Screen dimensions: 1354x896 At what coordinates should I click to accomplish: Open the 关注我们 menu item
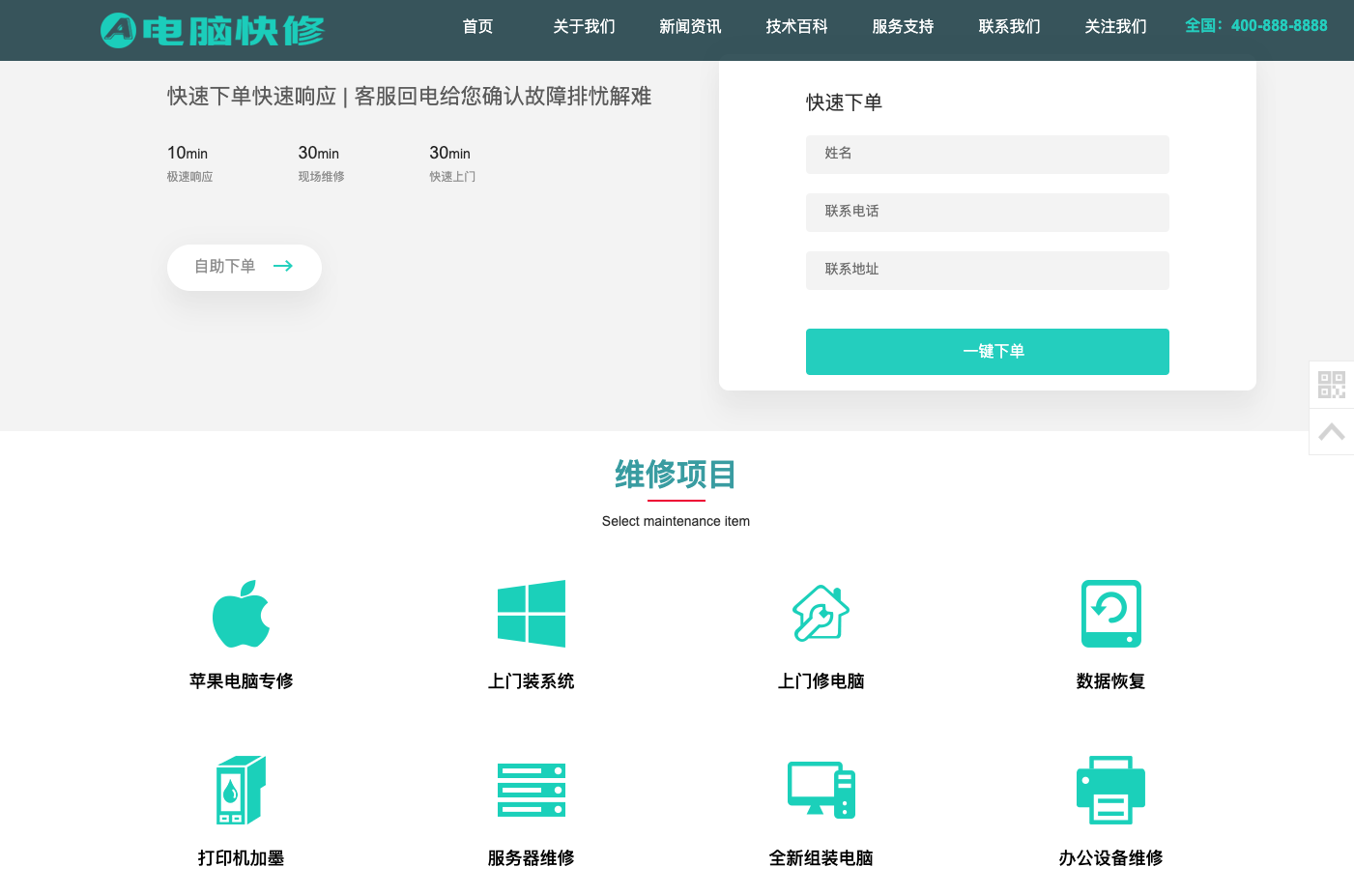click(1116, 26)
